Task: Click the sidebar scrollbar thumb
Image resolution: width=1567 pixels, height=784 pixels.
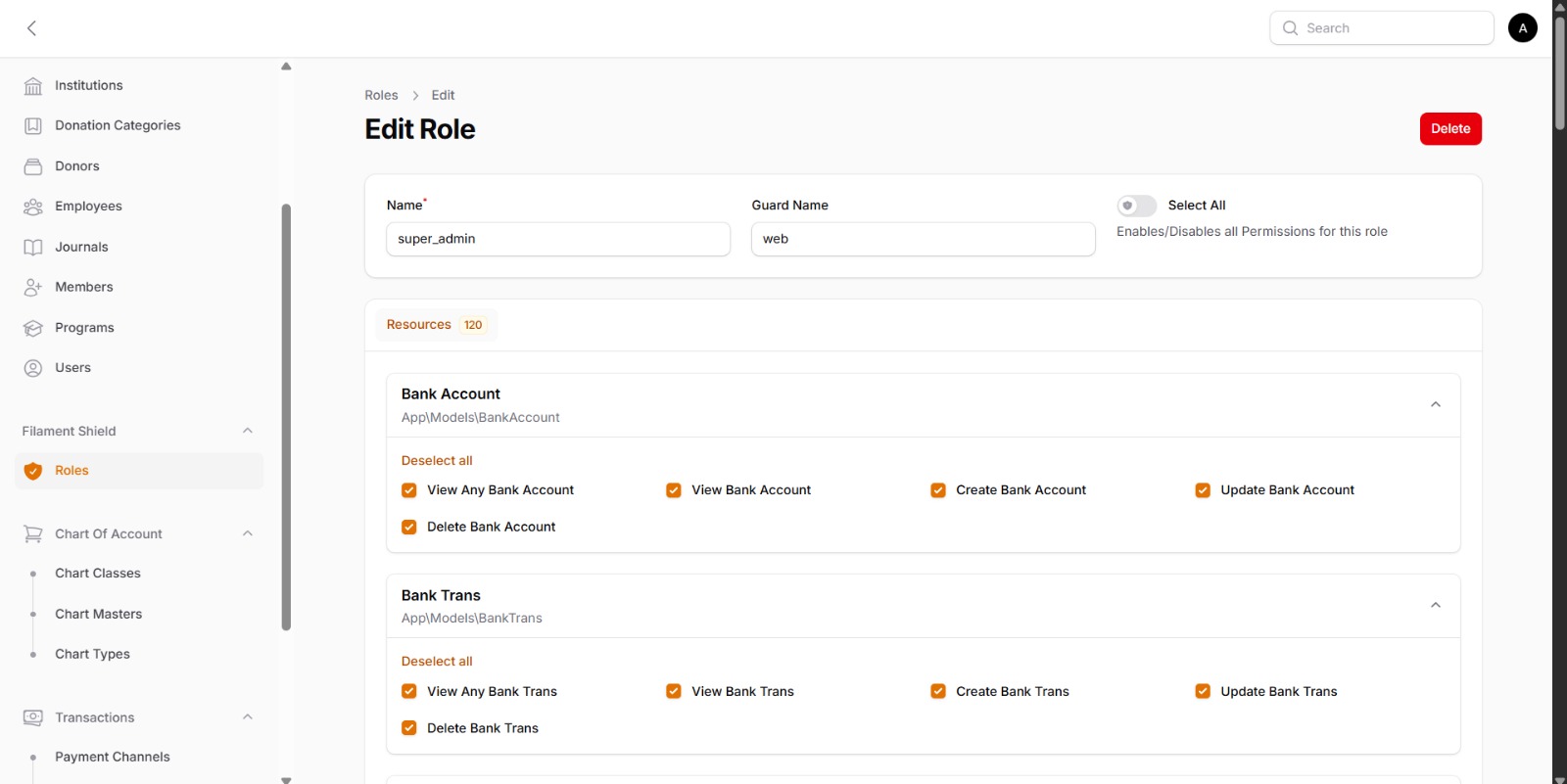Action: [x=286, y=417]
